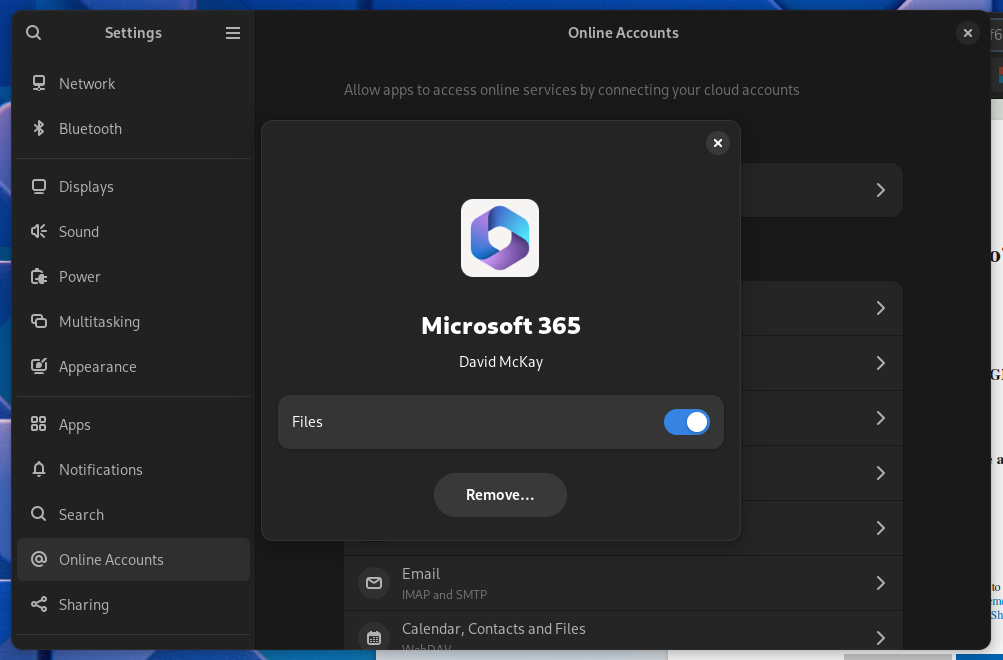1003x660 pixels.
Task: Click the Remove... button
Action: [x=500, y=495]
